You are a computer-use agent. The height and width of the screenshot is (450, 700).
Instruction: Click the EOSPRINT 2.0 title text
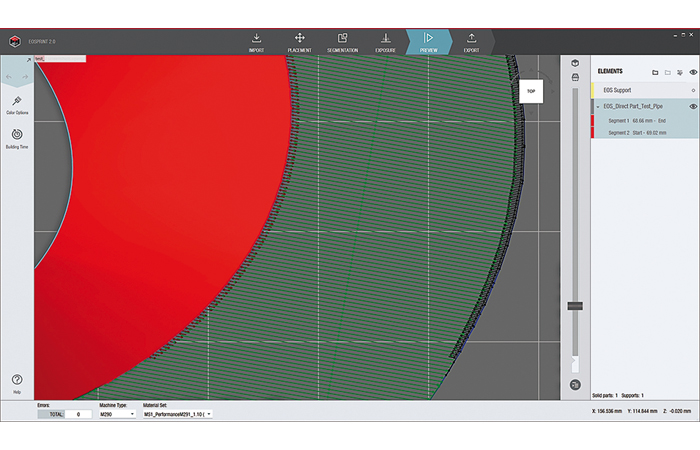coord(42,42)
